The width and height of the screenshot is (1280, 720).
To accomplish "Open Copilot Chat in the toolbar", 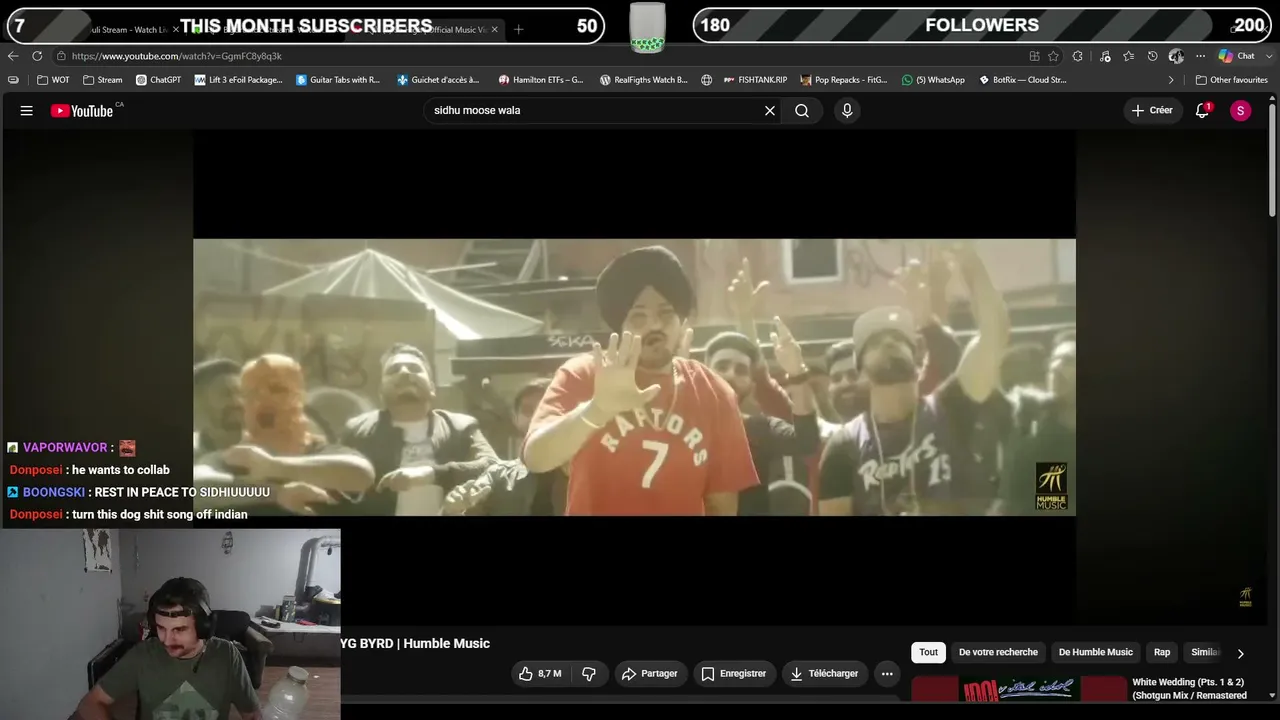I will (x=1237, y=56).
